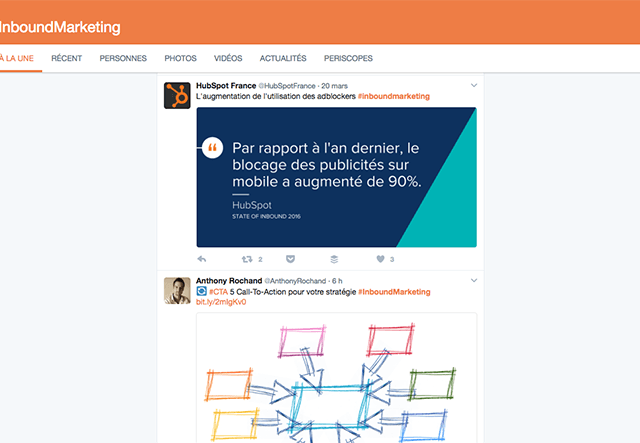Switch to the RÉCENT tab
The image size is (640, 443).
tap(67, 58)
